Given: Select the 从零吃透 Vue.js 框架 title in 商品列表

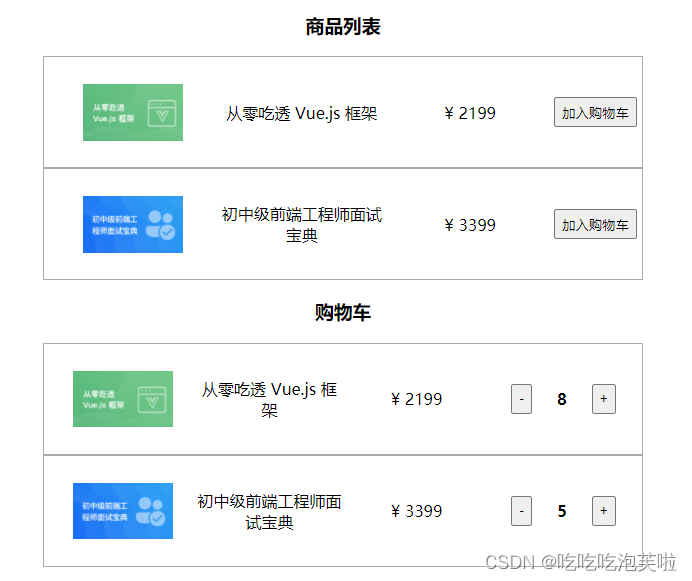Looking at the screenshot, I should pyautogui.click(x=301, y=113).
